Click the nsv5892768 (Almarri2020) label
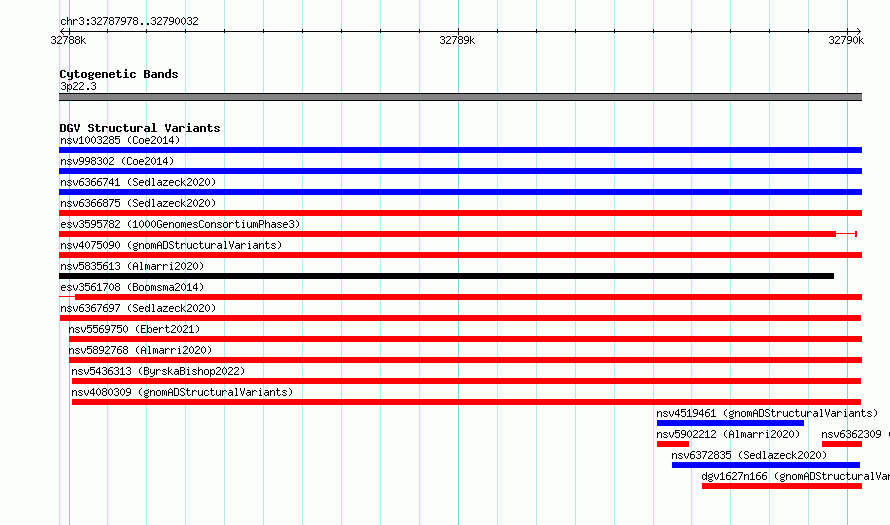890x525 pixels. coord(140,350)
